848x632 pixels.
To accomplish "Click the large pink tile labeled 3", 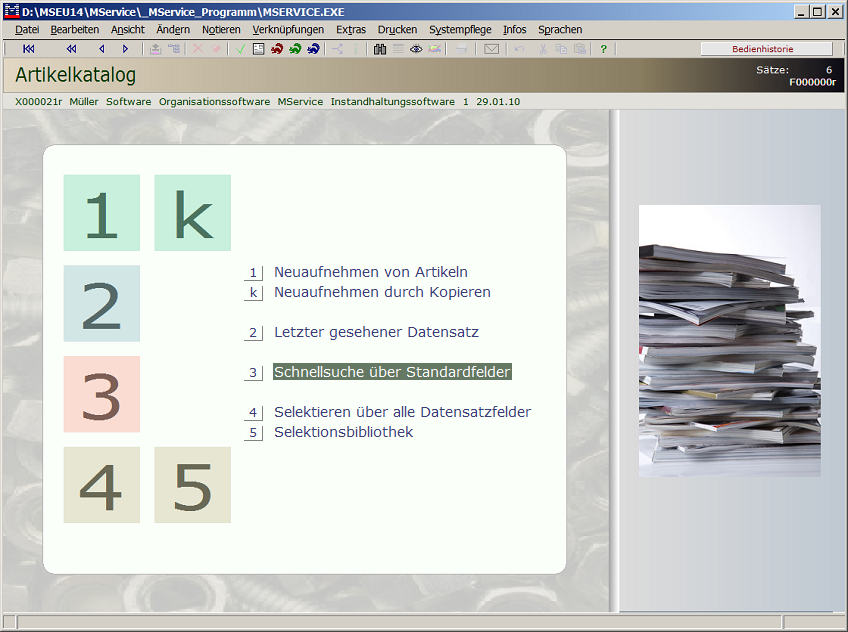I will click(x=101, y=394).
